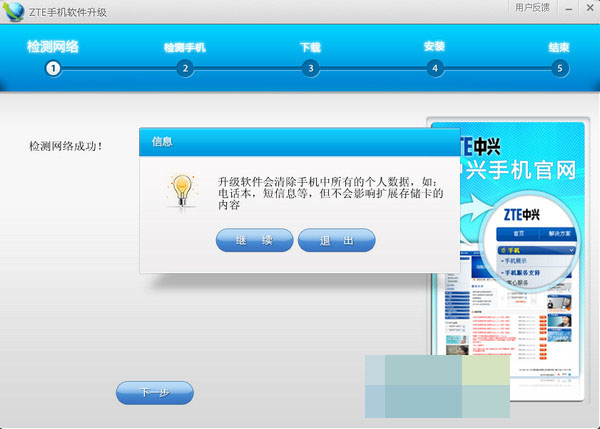Click the step 5 finish circle

point(559,68)
